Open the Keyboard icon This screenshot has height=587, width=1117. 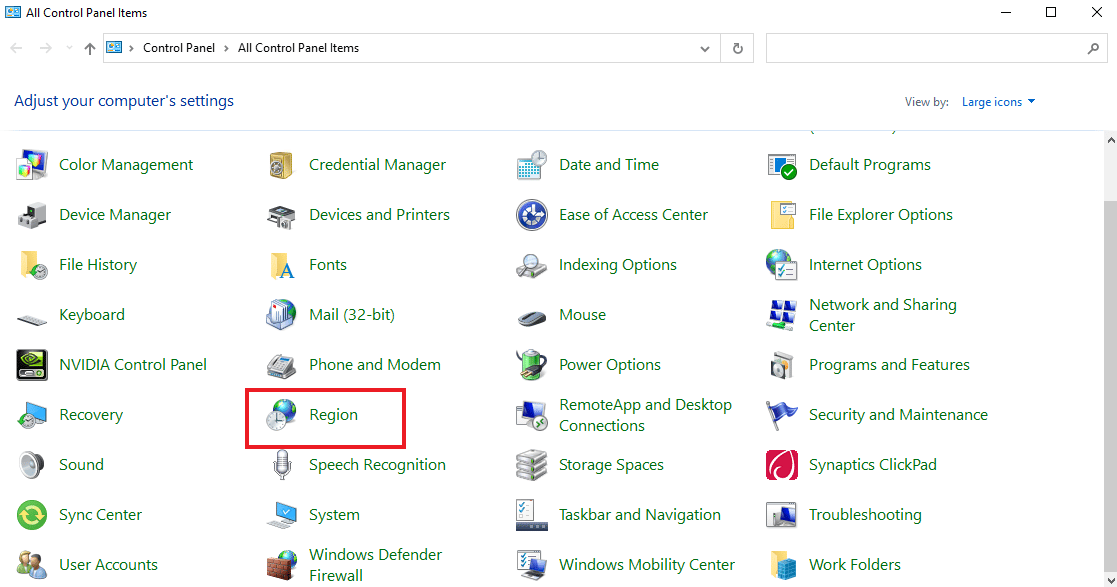point(31,319)
